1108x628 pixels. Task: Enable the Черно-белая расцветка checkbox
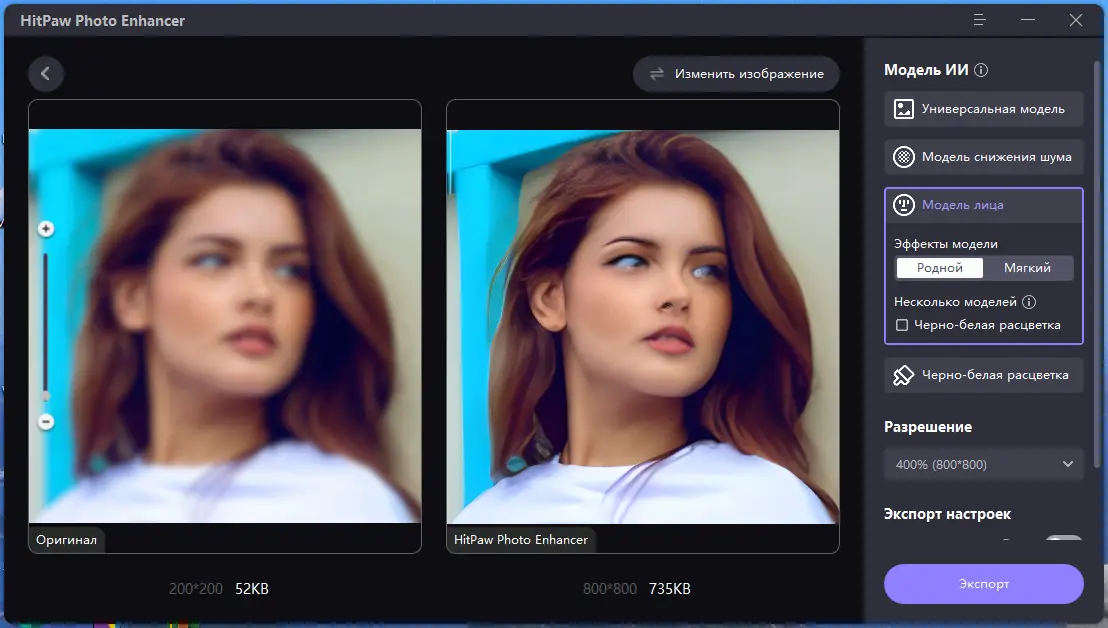(x=902, y=325)
